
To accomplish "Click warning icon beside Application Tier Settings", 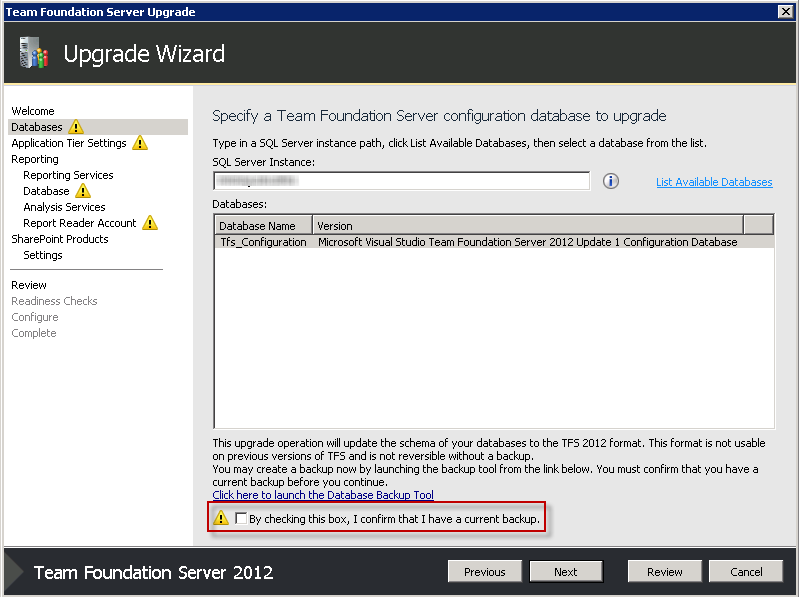I will [140, 143].
